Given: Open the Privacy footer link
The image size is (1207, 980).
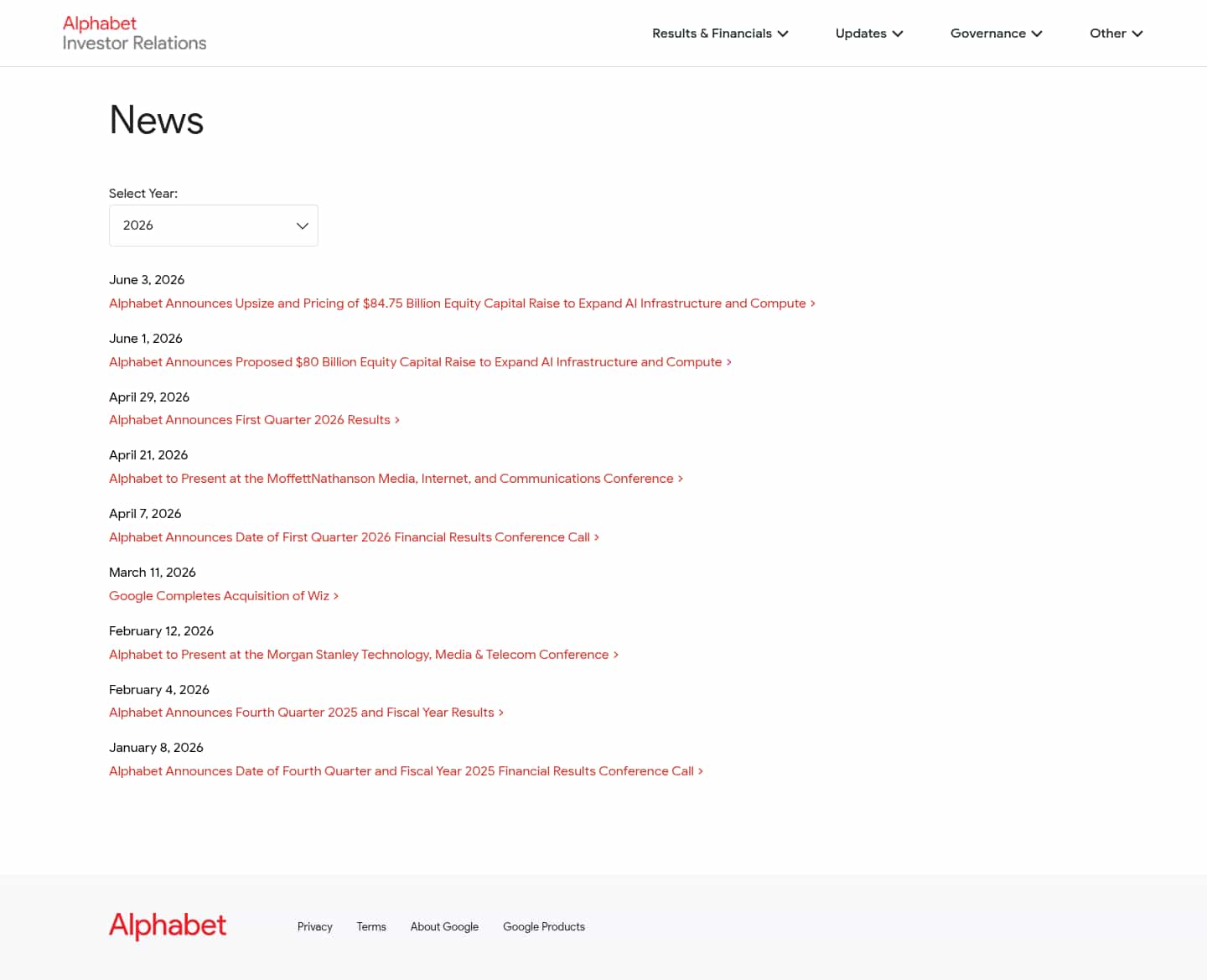Looking at the screenshot, I should (315, 926).
